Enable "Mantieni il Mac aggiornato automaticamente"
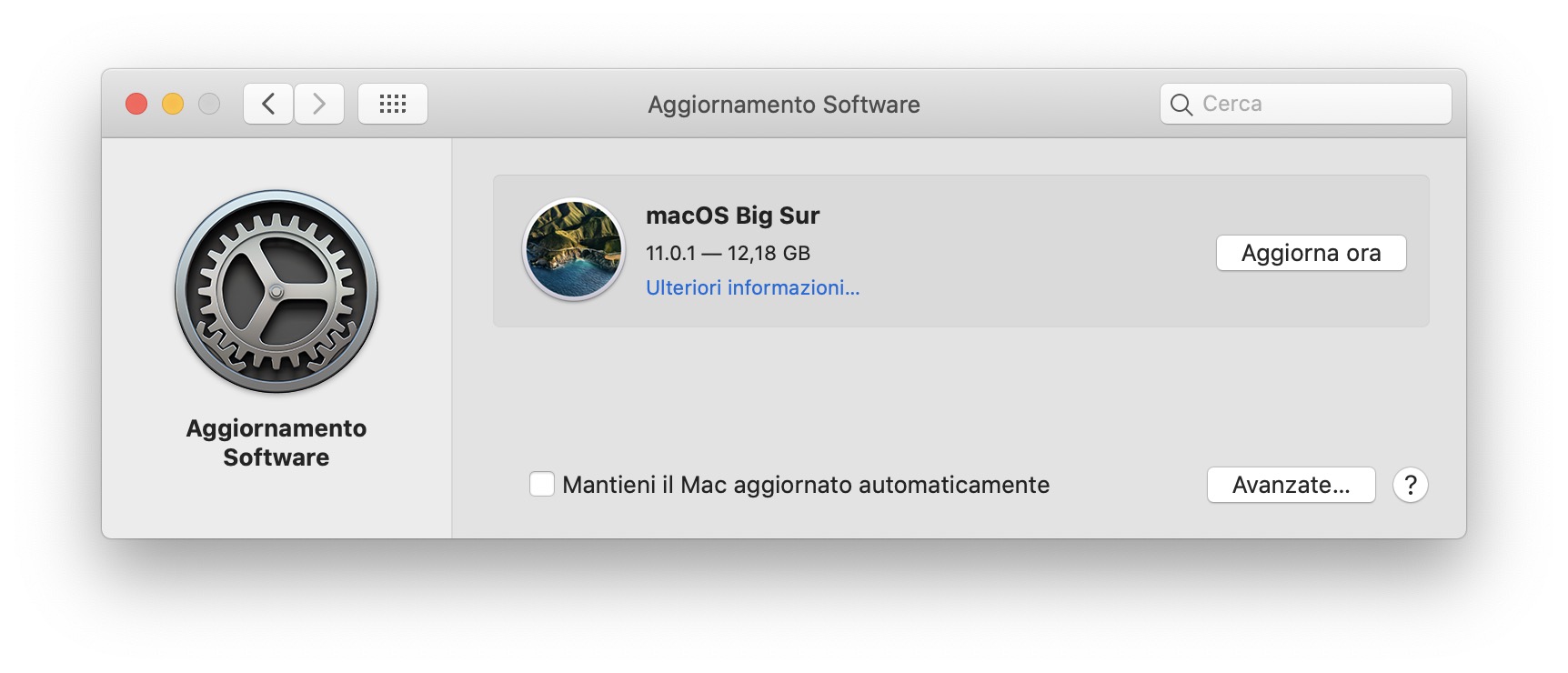This screenshot has height=673, width=1568. [542, 485]
